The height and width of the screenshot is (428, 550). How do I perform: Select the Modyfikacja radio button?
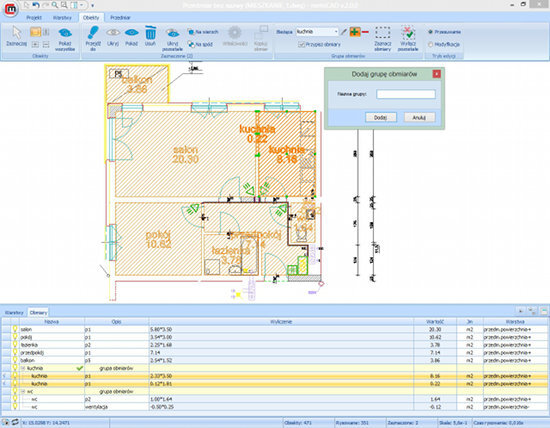tap(430, 45)
